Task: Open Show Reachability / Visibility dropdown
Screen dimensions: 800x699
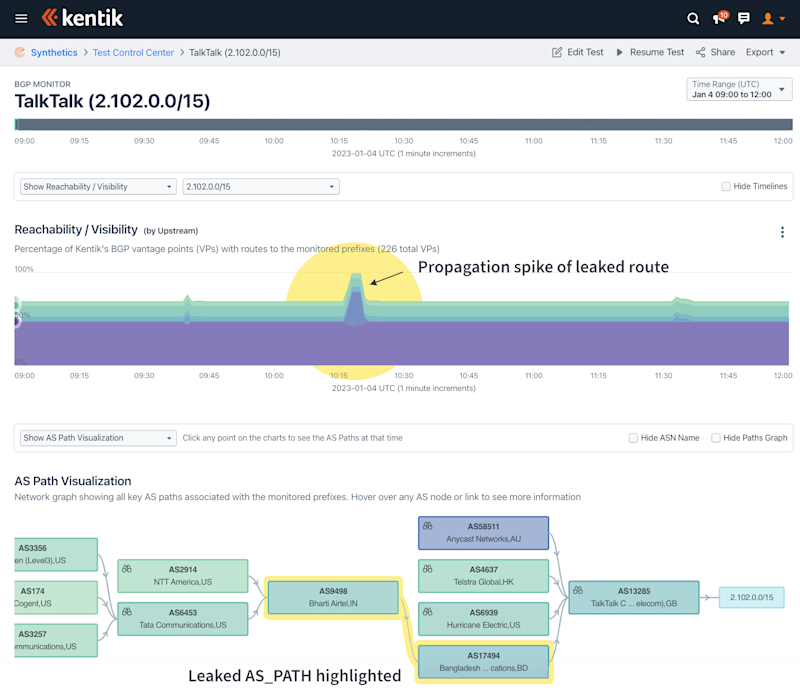Action: 98,187
